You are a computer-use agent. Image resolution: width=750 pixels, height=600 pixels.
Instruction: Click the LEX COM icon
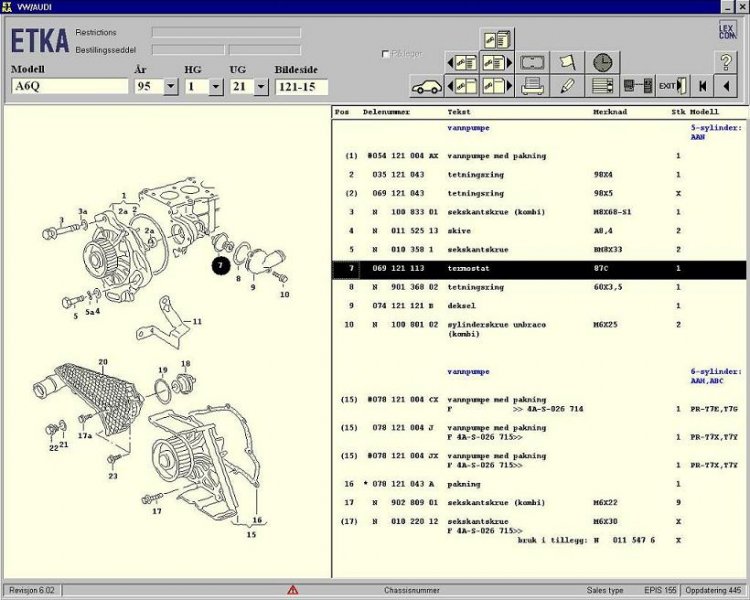727,31
